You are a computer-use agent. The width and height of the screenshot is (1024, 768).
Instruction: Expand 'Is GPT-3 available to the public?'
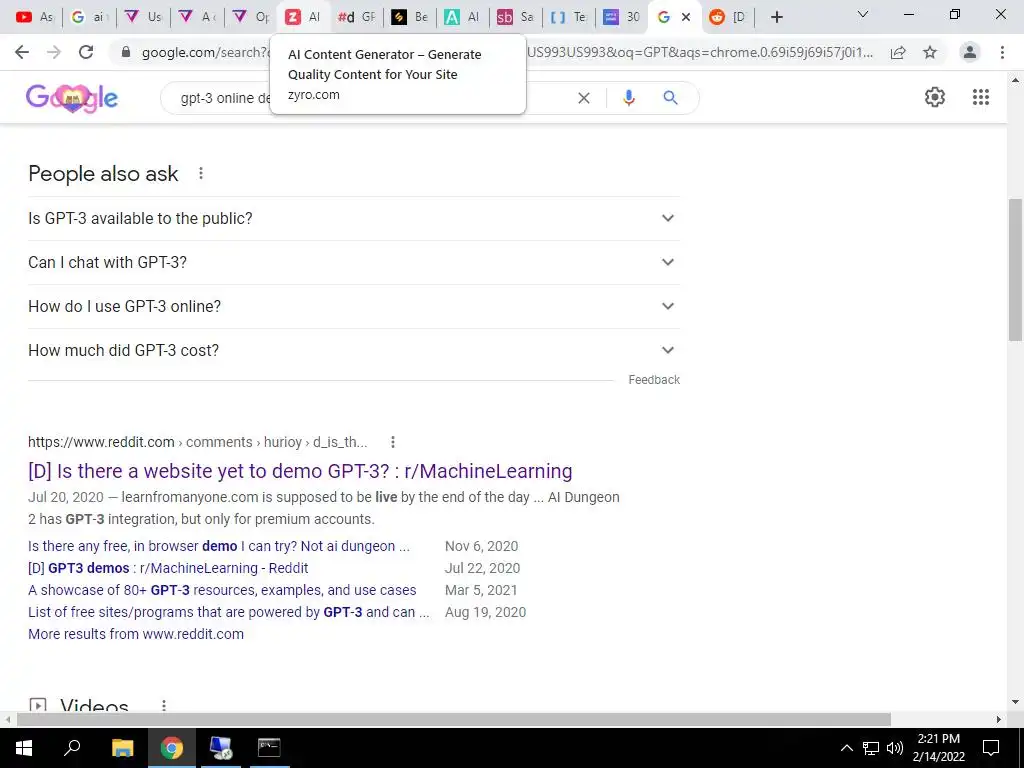354,218
